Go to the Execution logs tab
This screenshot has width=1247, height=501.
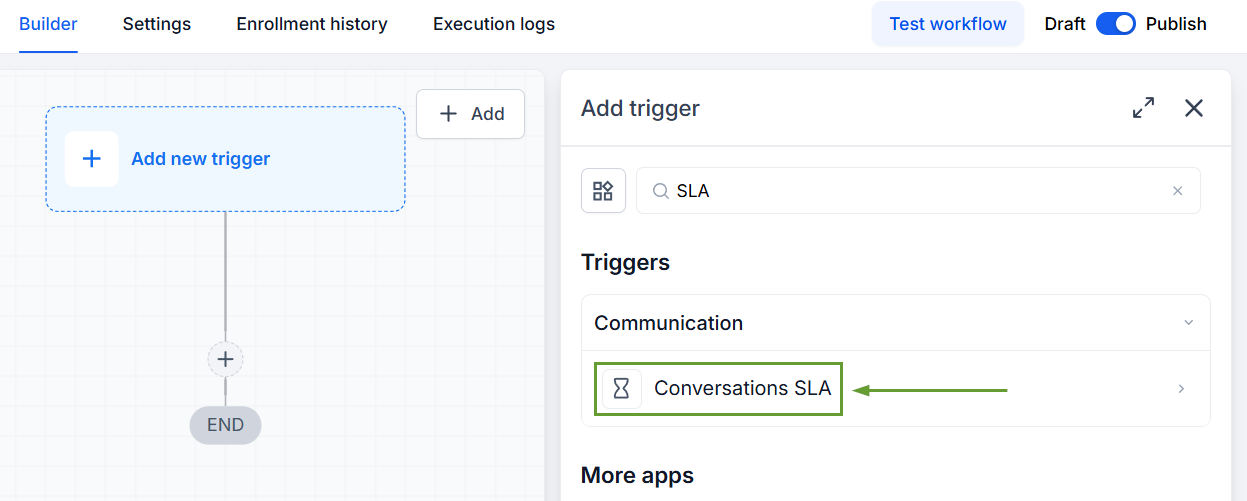pos(494,24)
